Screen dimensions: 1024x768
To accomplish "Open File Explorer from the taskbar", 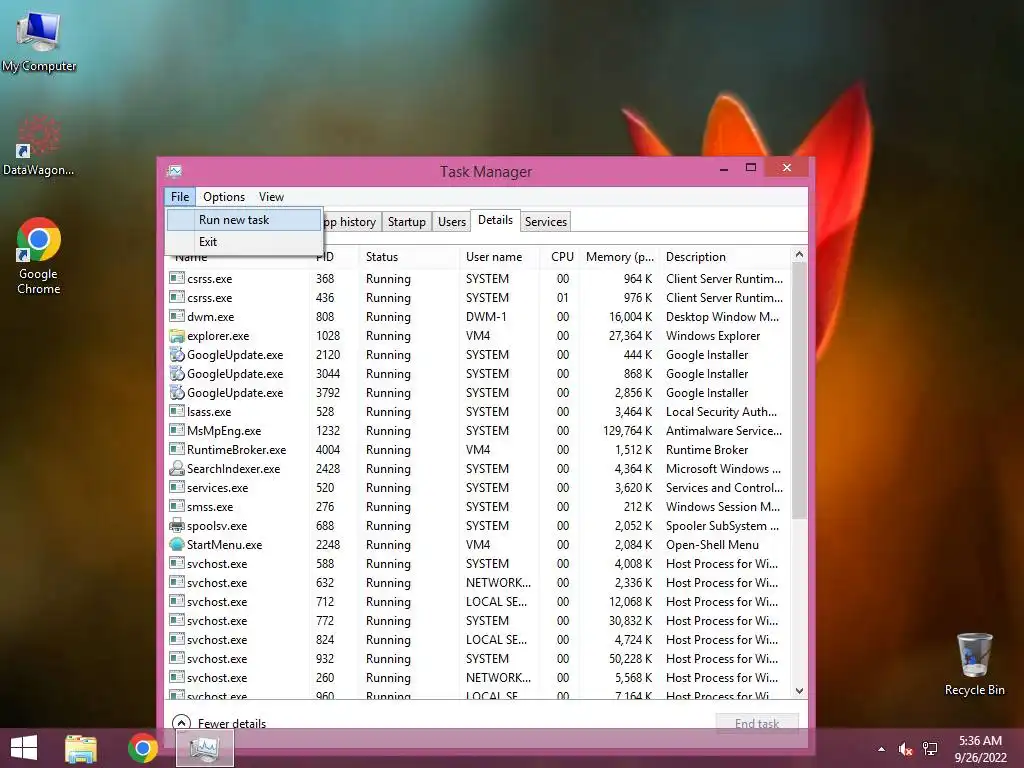I will [x=81, y=748].
